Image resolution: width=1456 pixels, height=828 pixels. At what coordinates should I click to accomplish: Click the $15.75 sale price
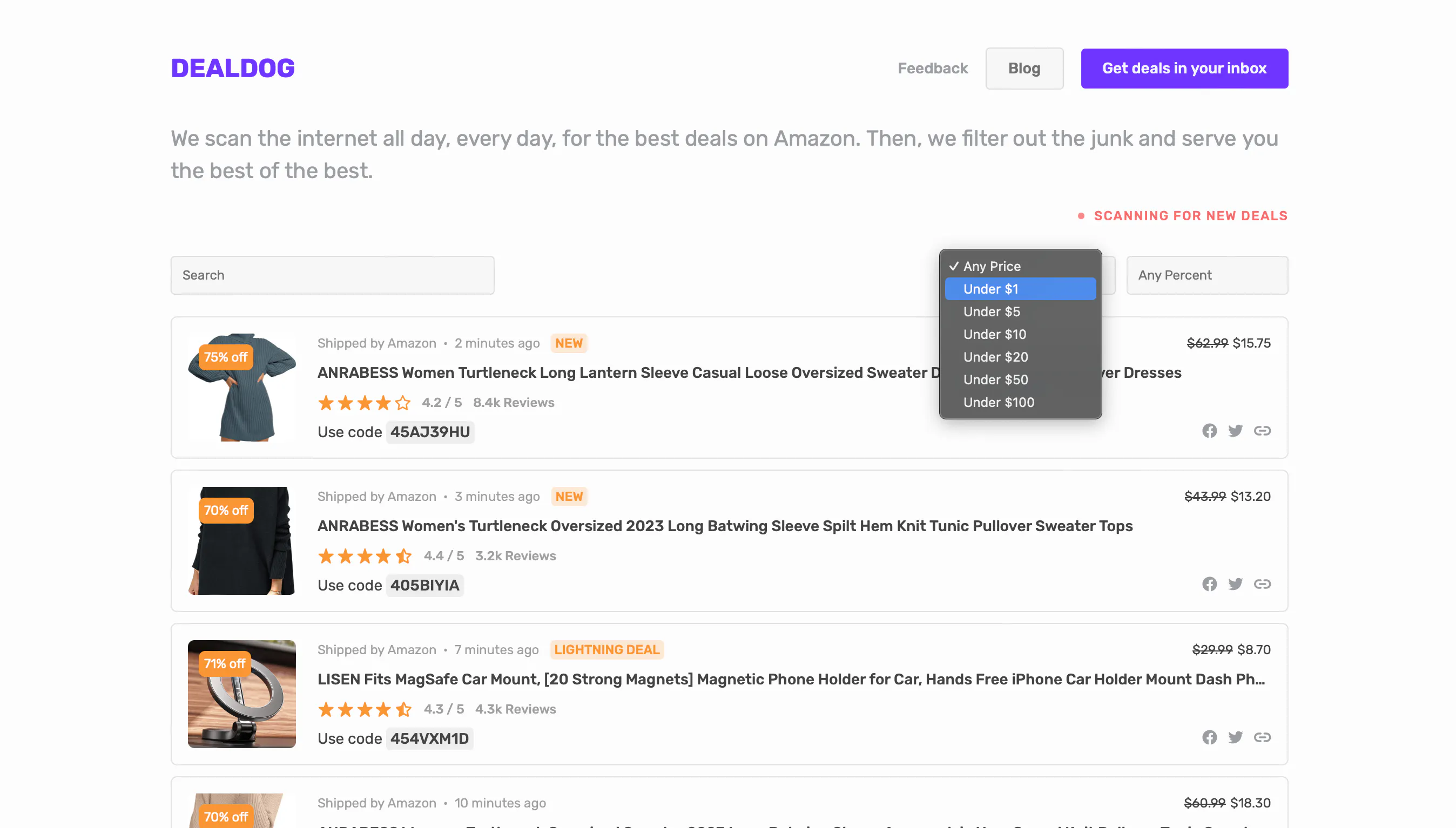1251,343
